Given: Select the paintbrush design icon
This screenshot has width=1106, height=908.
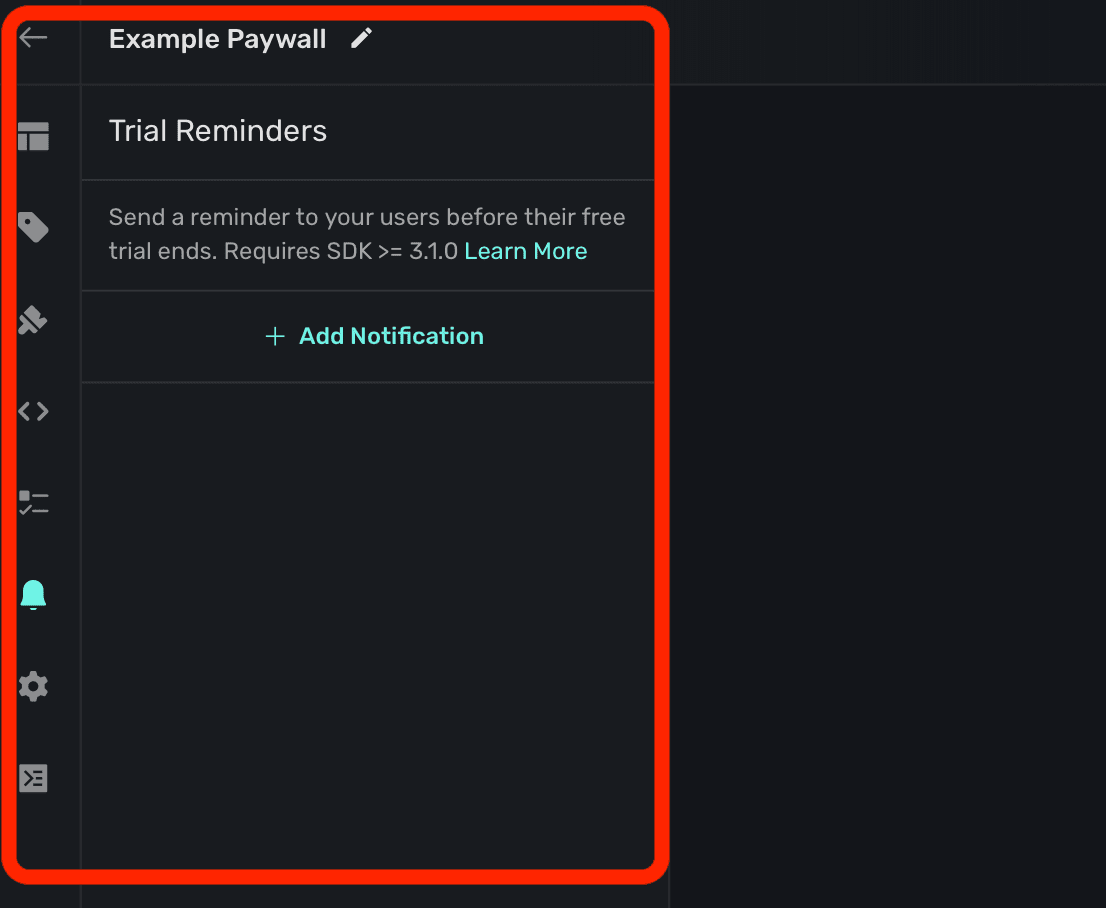Looking at the screenshot, I should coord(33,320).
